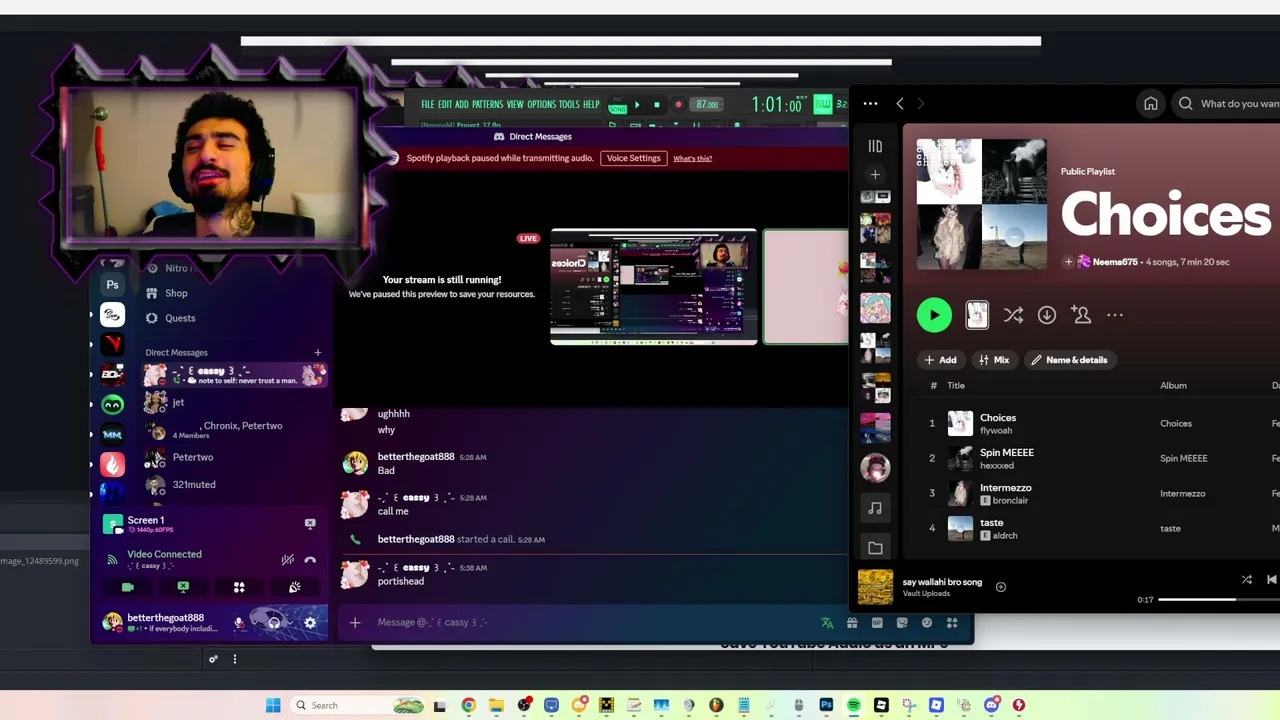The image size is (1280, 720).
Task: Open more options for Choices playlist
Action: pos(1115,315)
